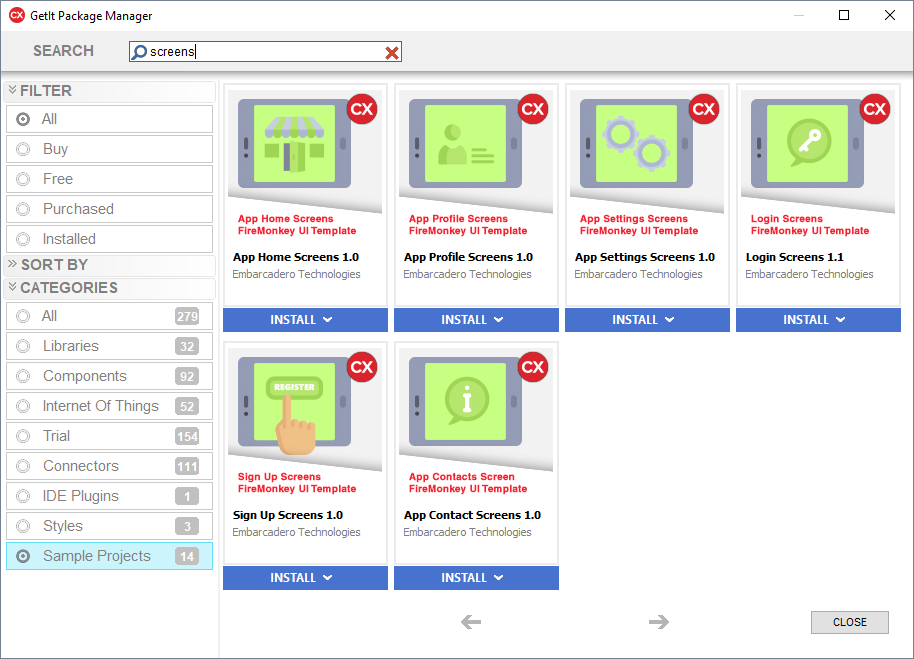Close the GetIt Package Manager window
Viewport: 914px width, 659px height.
point(890,15)
